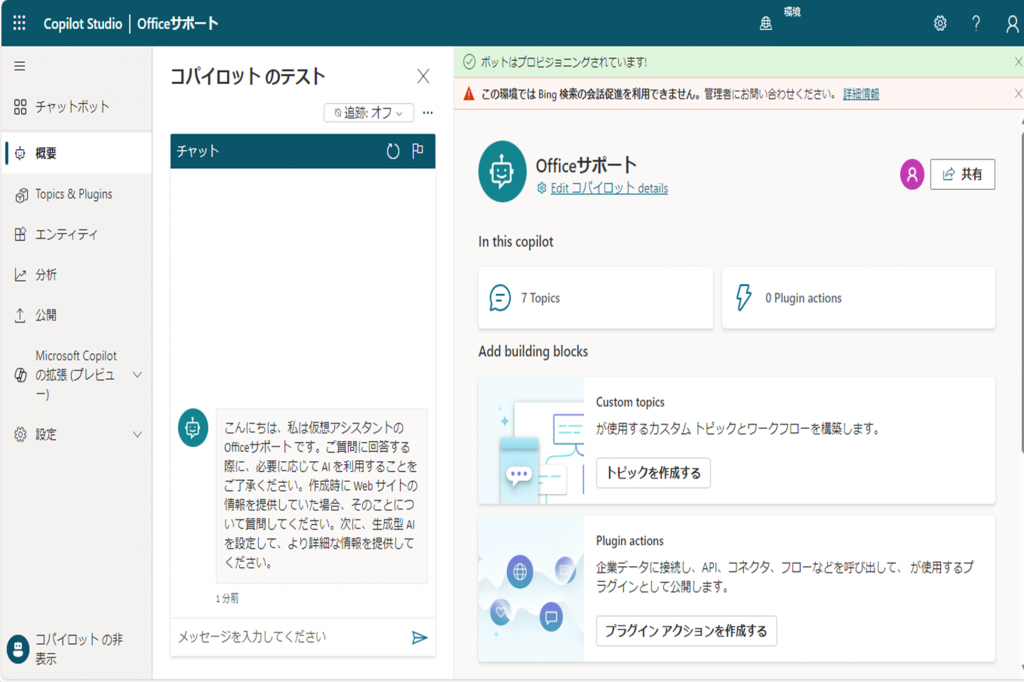Viewport: 1024px width, 682px height.
Task: Click the 7 Topics chat bubble icon
Action: (500, 298)
